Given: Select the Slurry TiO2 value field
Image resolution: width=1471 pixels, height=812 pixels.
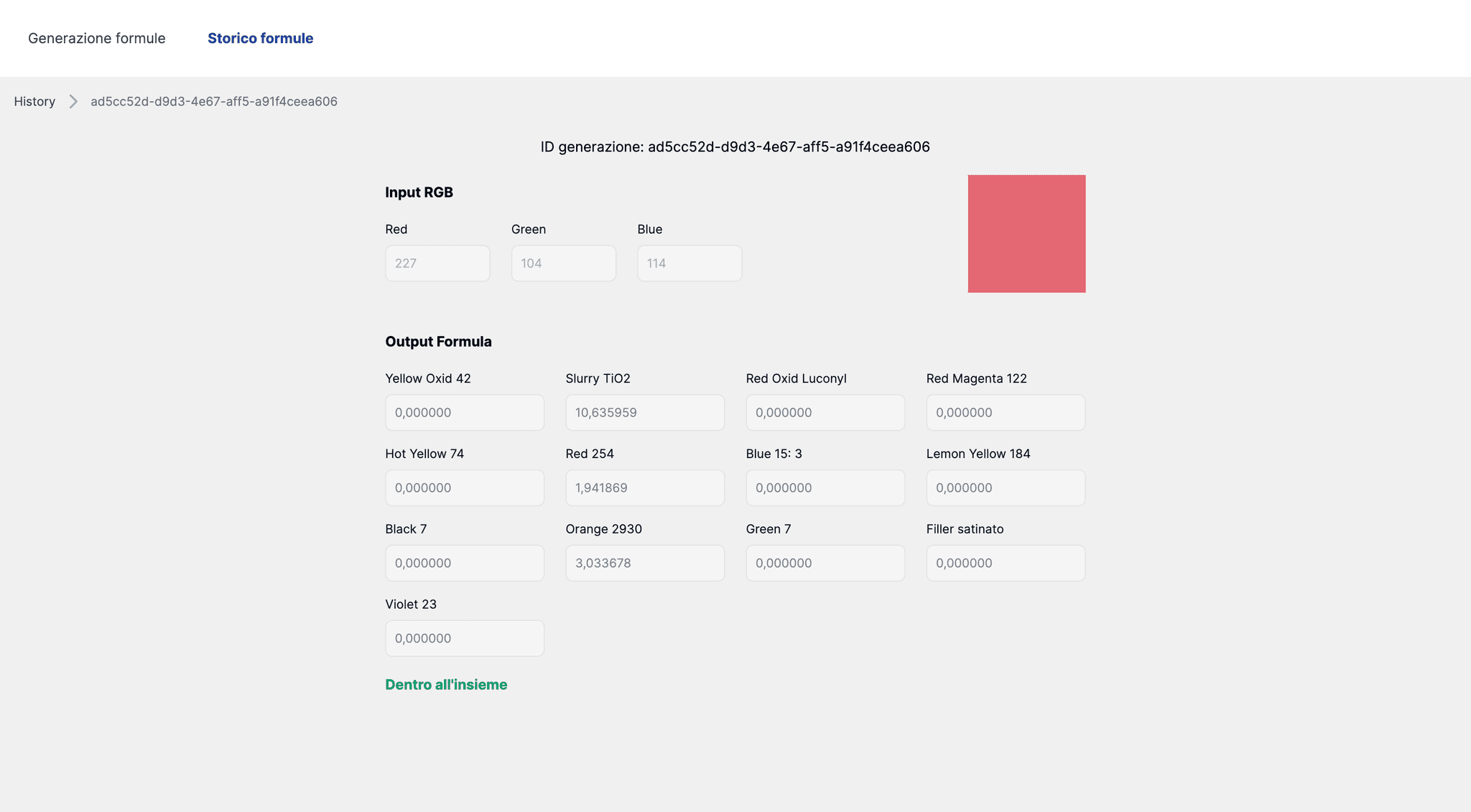Looking at the screenshot, I should pyautogui.click(x=644, y=413).
